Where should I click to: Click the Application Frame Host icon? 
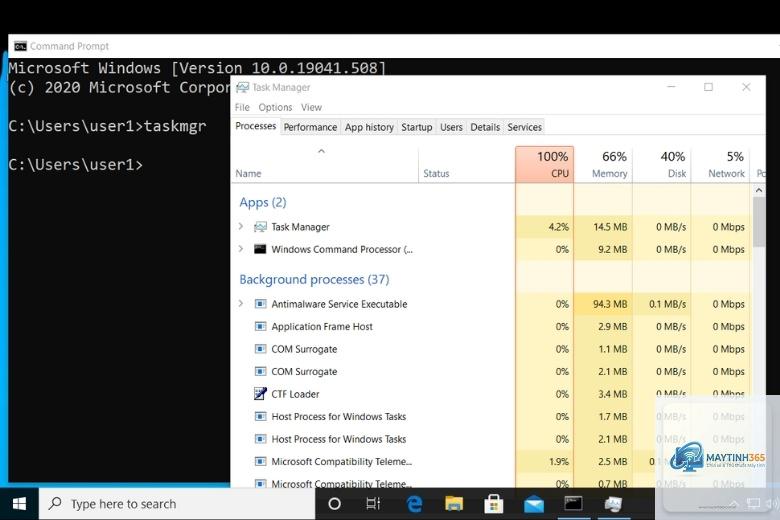coord(260,326)
